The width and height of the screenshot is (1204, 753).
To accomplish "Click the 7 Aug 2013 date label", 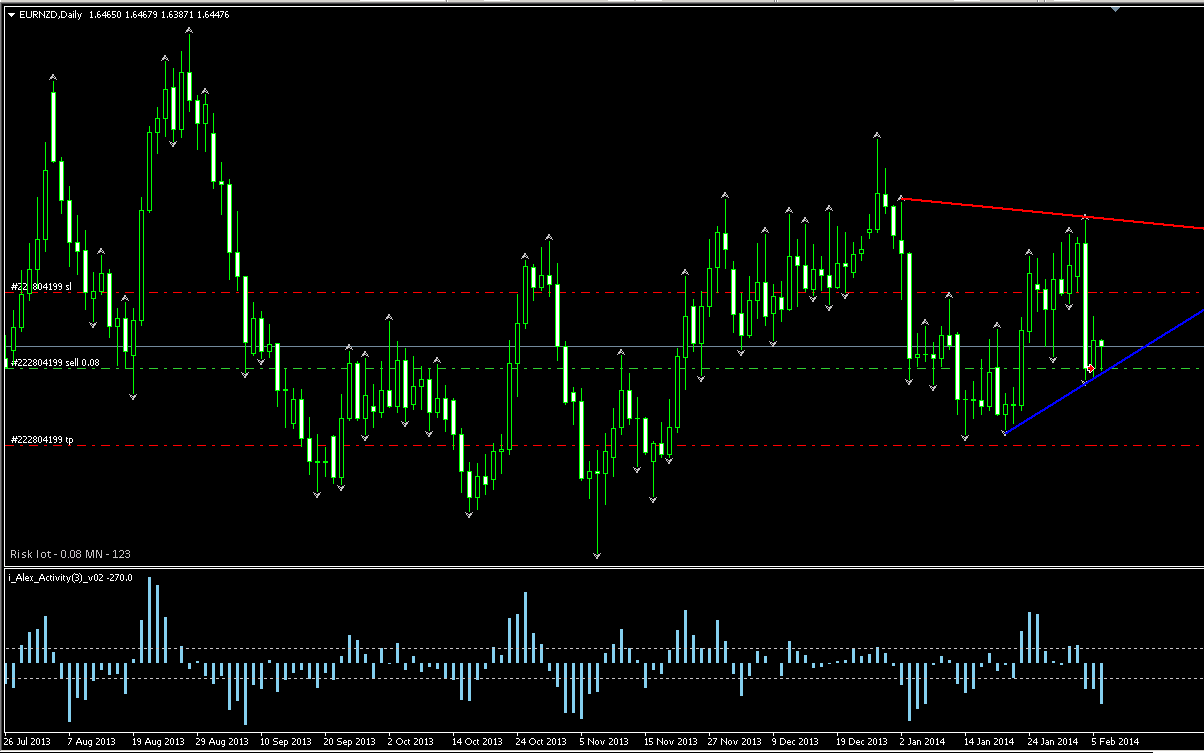I will tap(92, 742).
